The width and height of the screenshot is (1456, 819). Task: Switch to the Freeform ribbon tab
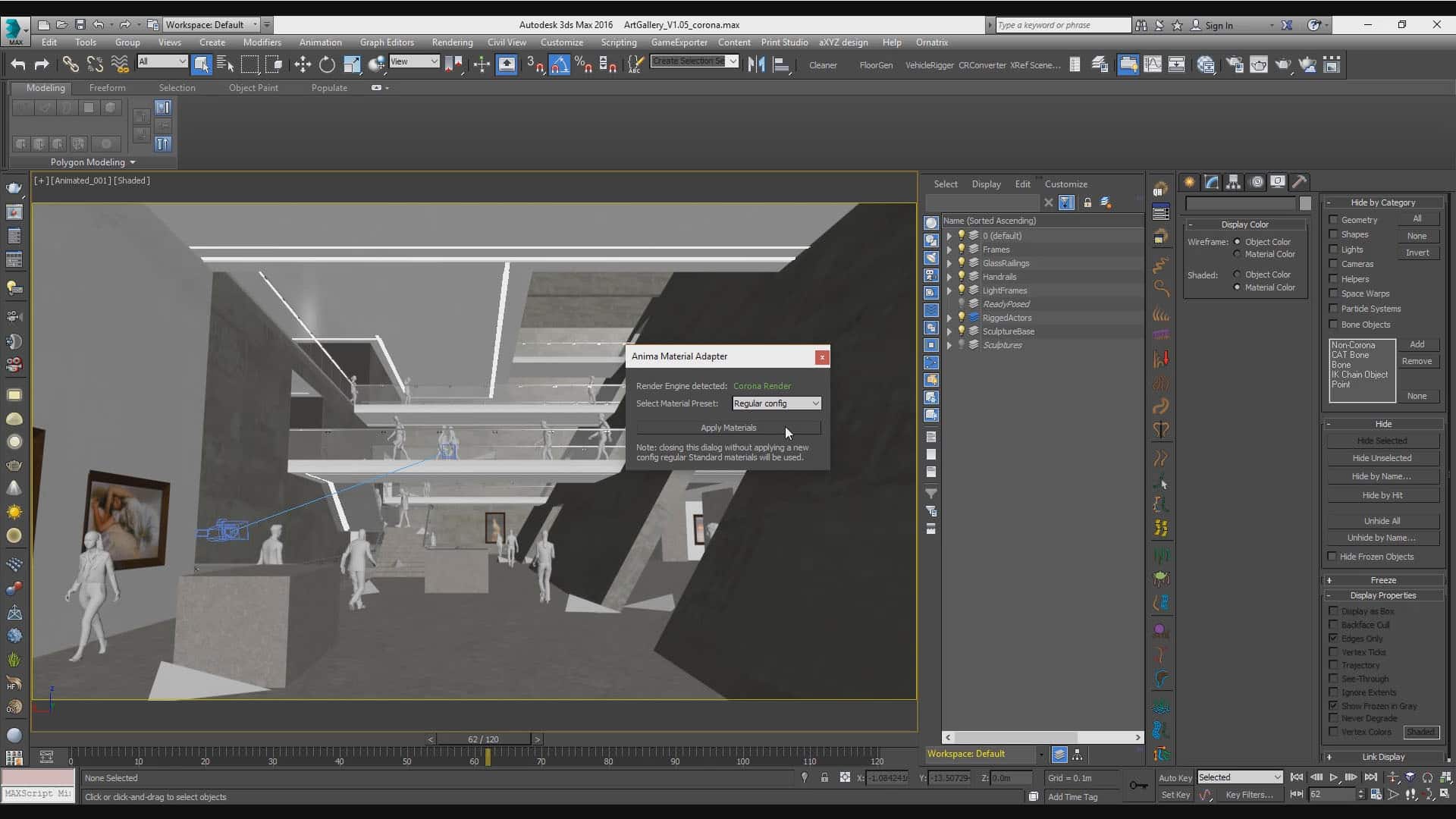[107, 88]
